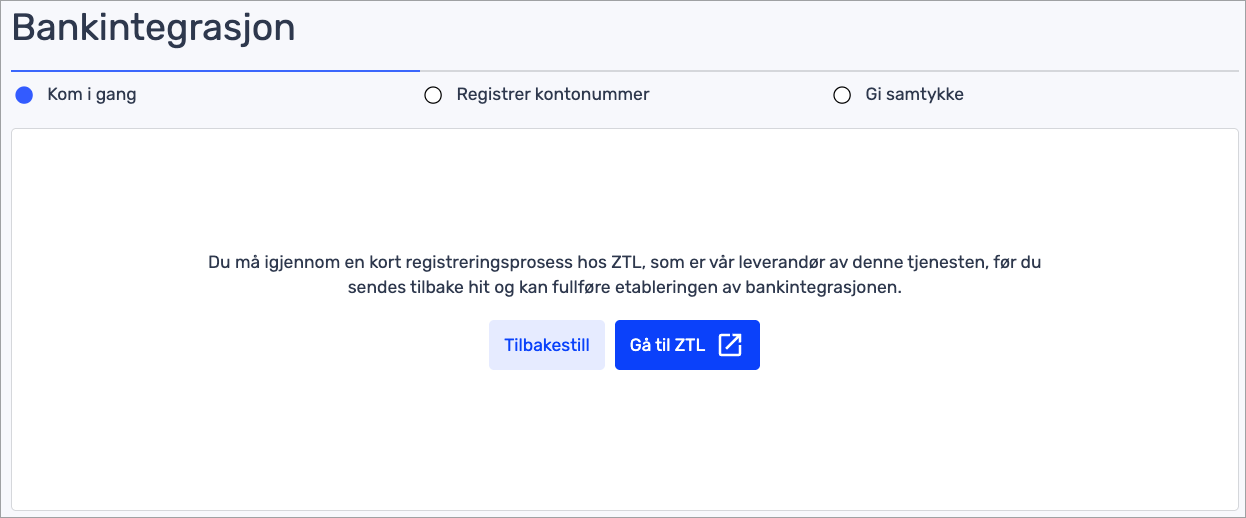Click the "Kom i gang" step label
Image resolution: width=1246 pixels, height=518 pixels.
coord(92,95)
